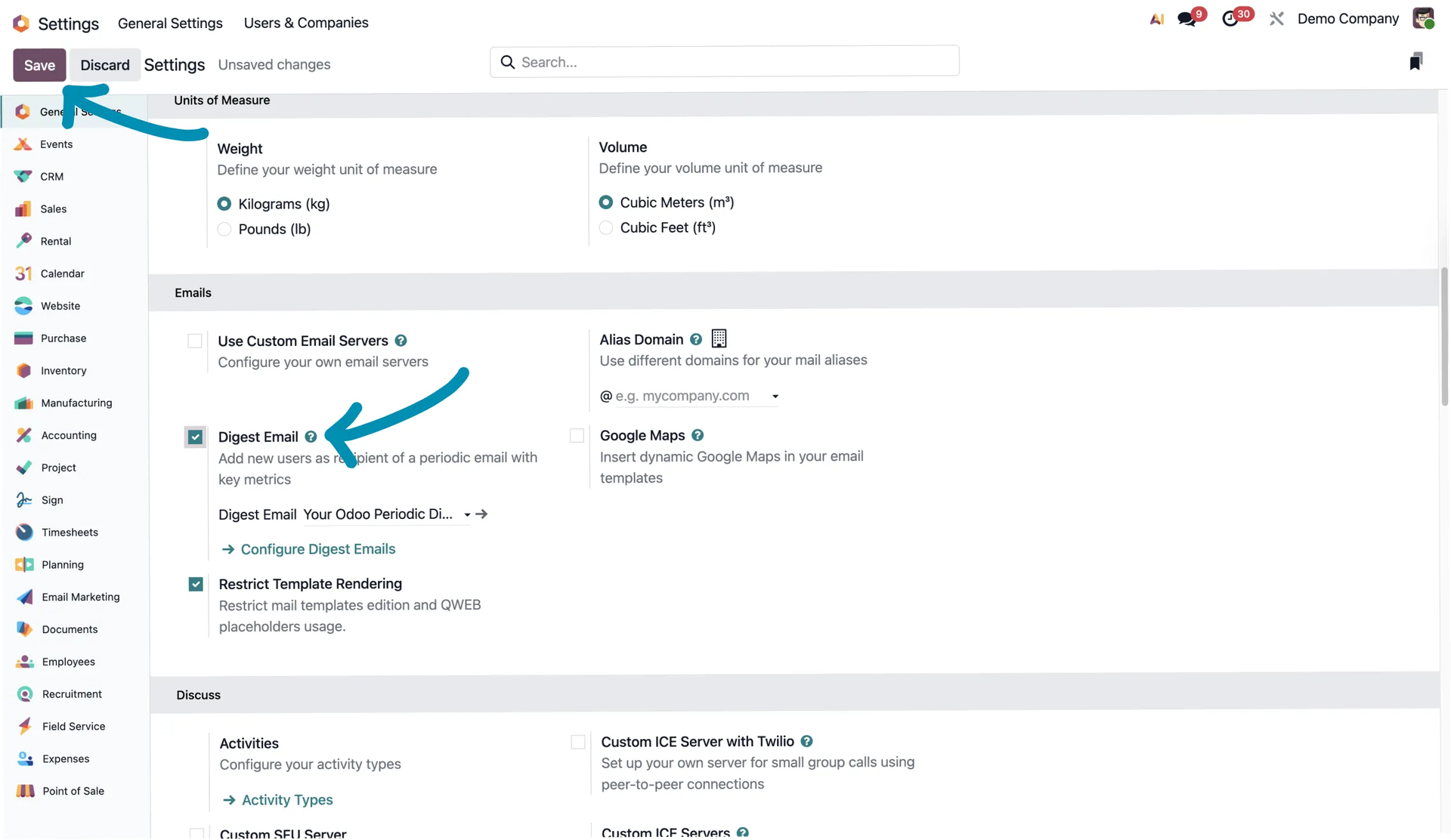Click the help icon beside Digest Email
The width and height of the screenshot is (1451, 840).
tap(311, 437)
